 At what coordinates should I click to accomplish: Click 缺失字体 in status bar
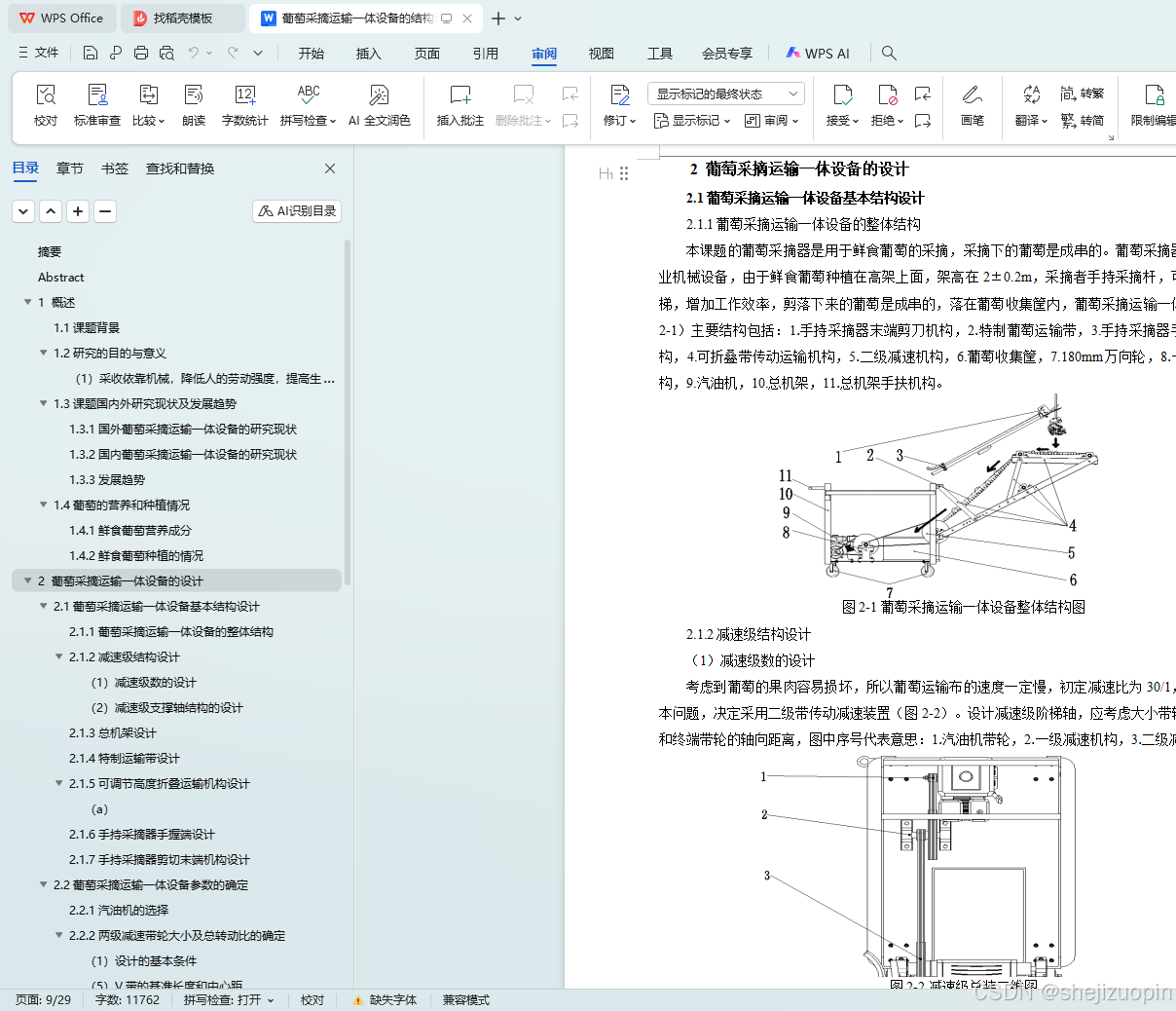pos(384,1000)
